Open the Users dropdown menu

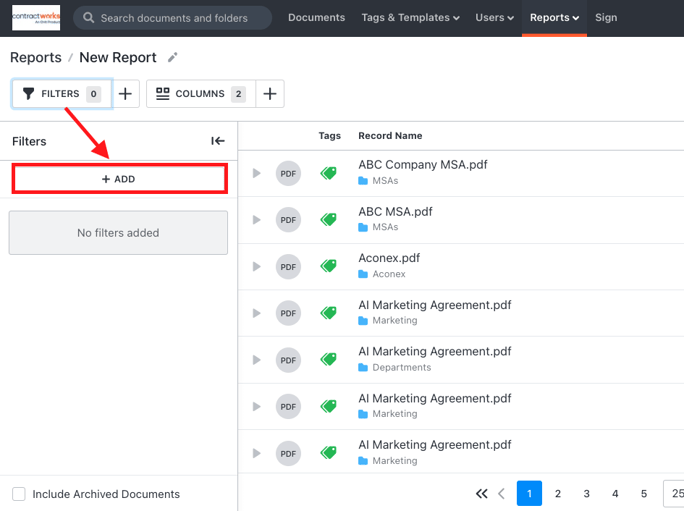(494, 17)
